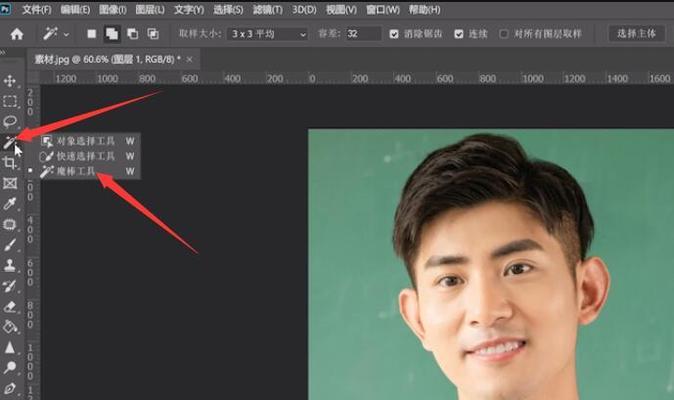The width and height of the screenshot is (674, 400).
Task: Select New Selection mode icon
Action: tap(92, 34)
